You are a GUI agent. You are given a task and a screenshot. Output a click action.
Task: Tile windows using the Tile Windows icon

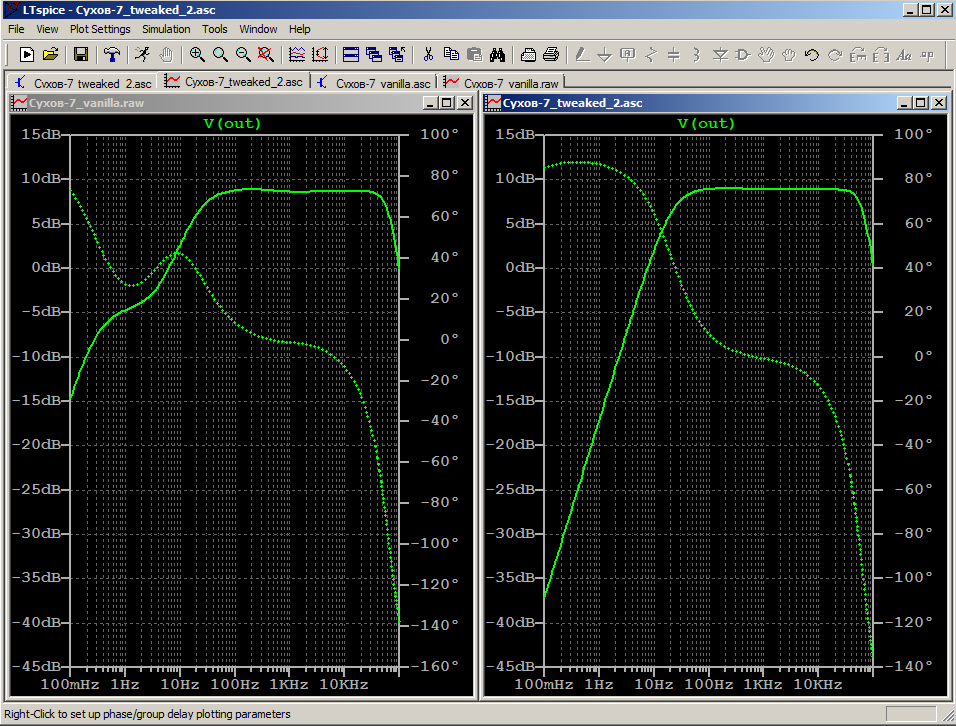click(x=351, y=55)
